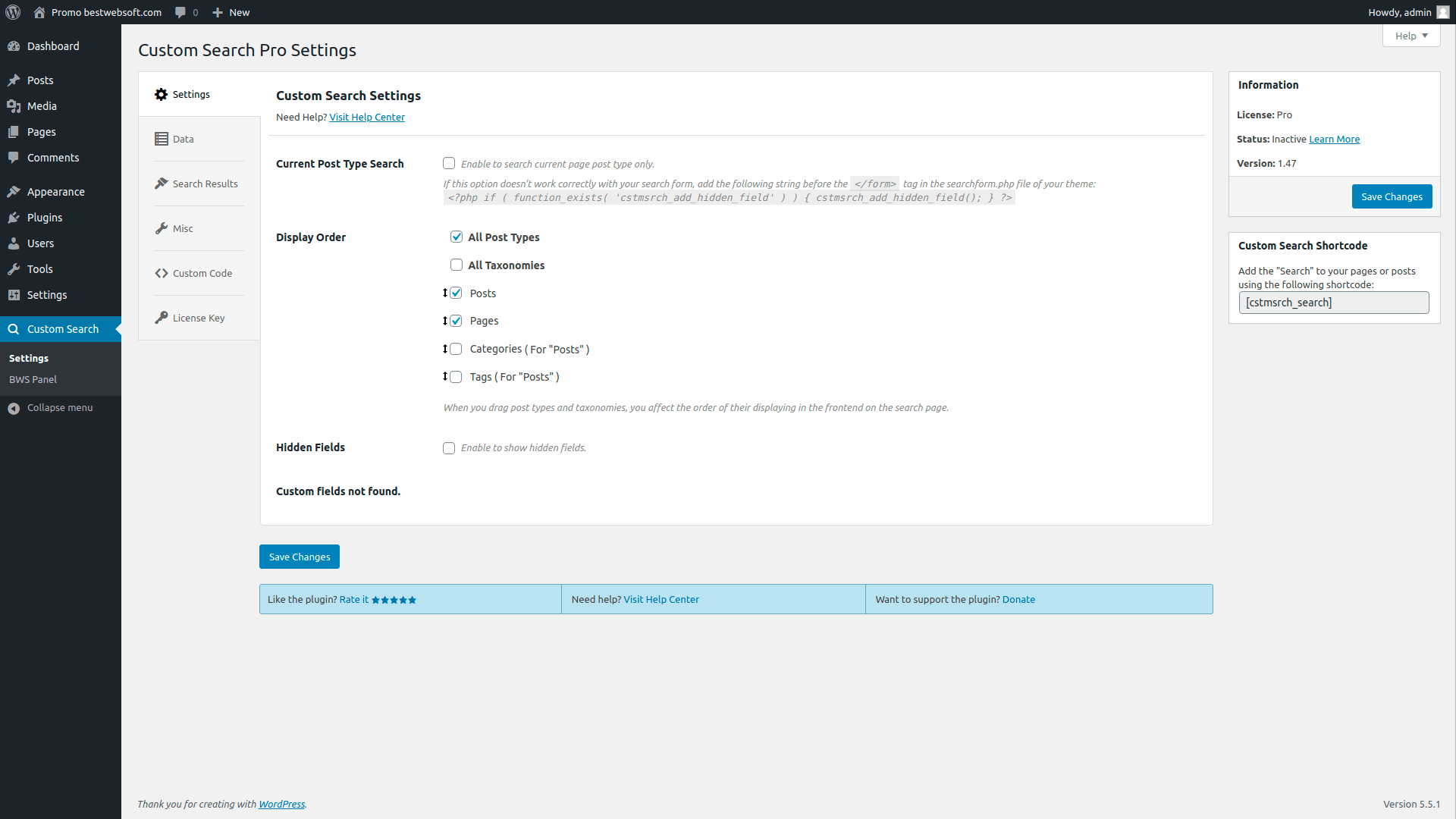Image resolution: width=1456 pixels, height=819 pixels.
Task: Enable the show hidden fields checkbox
Action: tap(449, 448)
